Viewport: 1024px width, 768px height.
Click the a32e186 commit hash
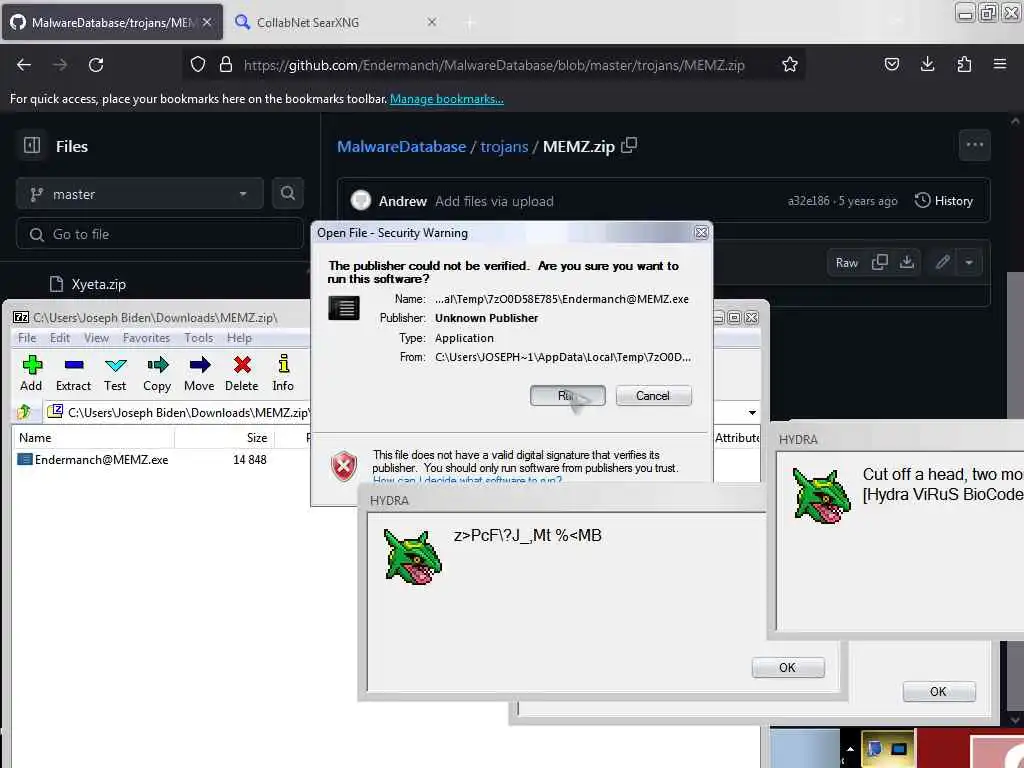(808, 201)
